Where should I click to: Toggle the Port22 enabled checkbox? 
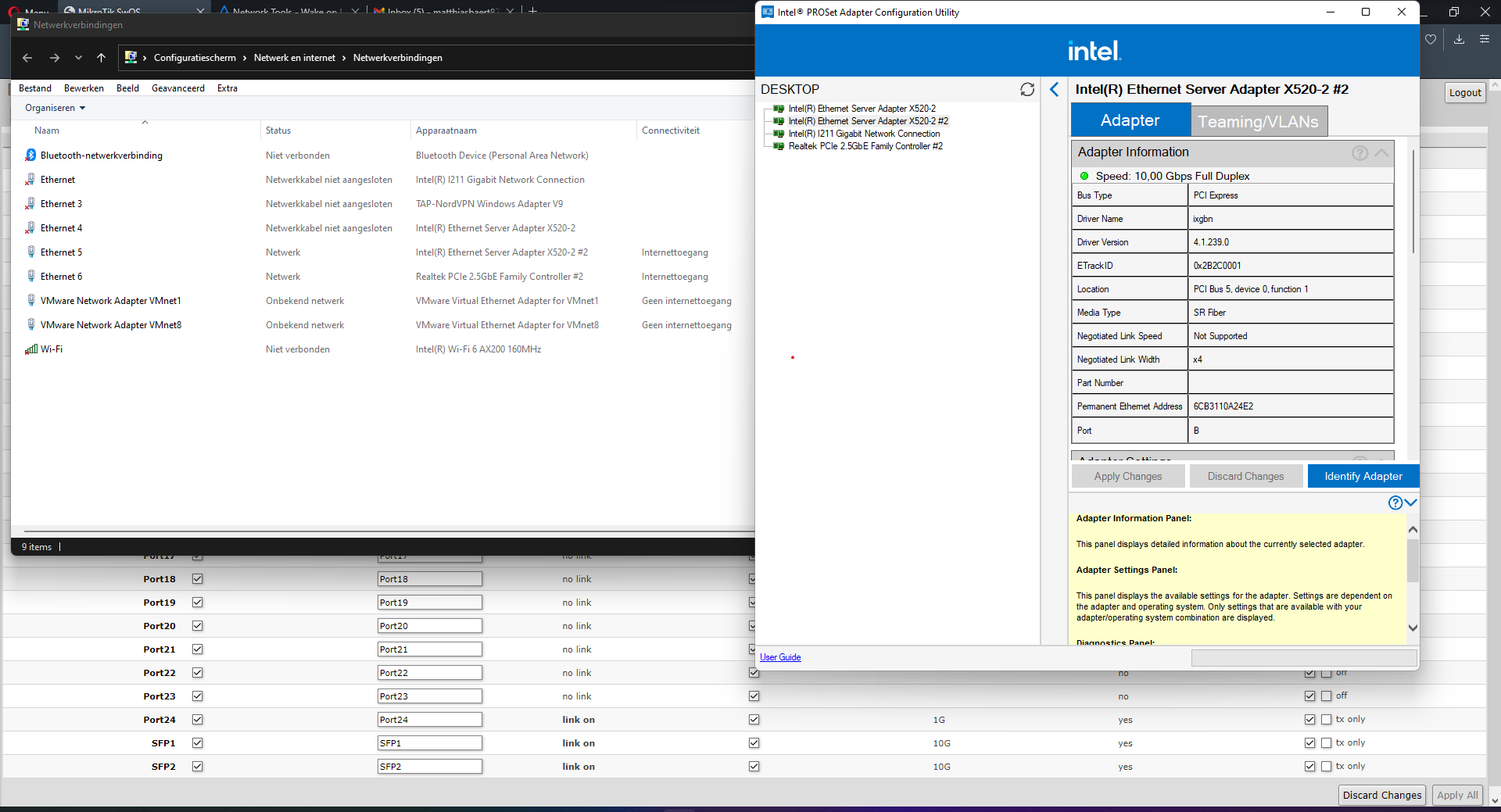[x=197, y=673]
